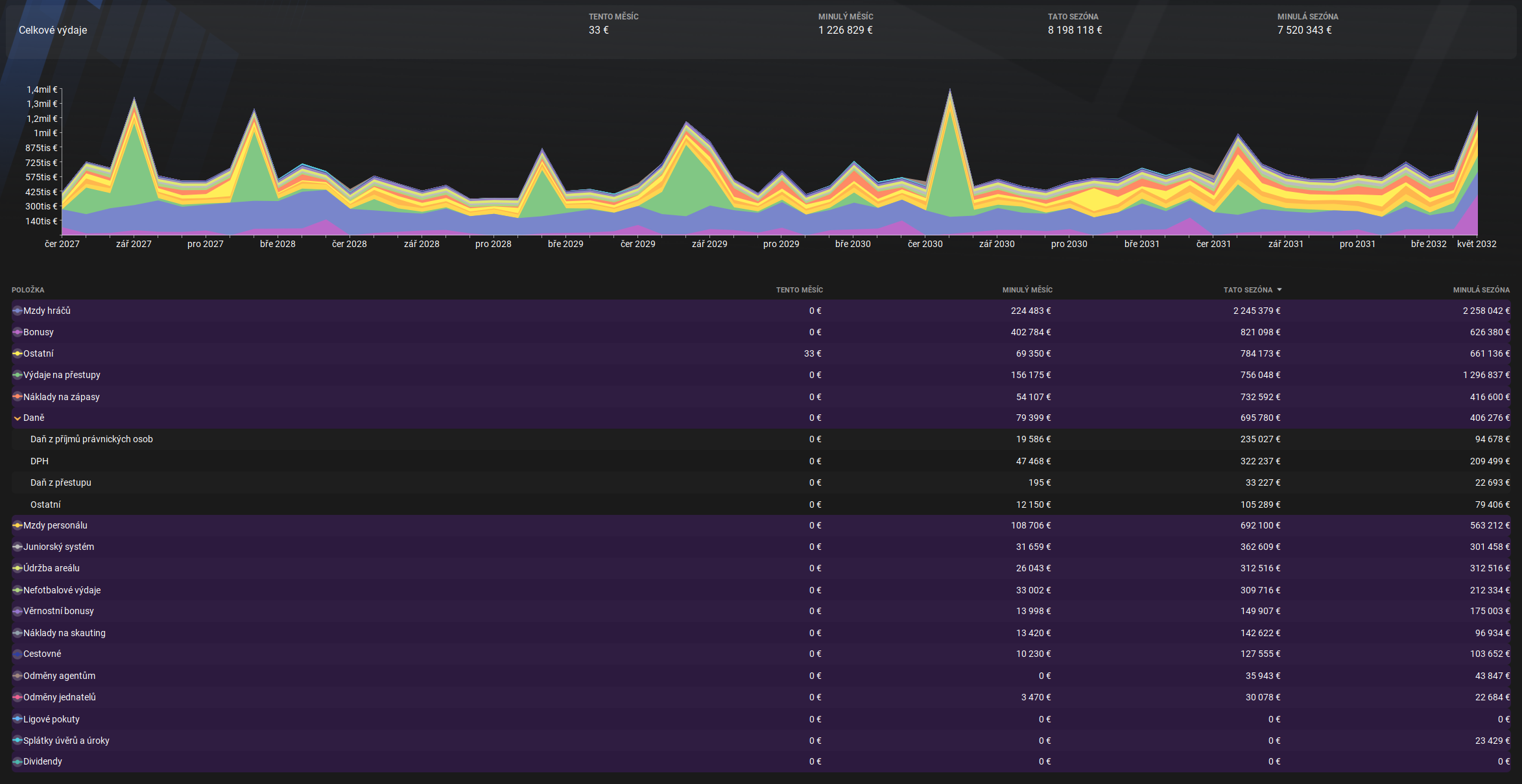Click orange marker beside Náklady na zápasy
Screen dimensions: 1522x784
tap(18, 396)
